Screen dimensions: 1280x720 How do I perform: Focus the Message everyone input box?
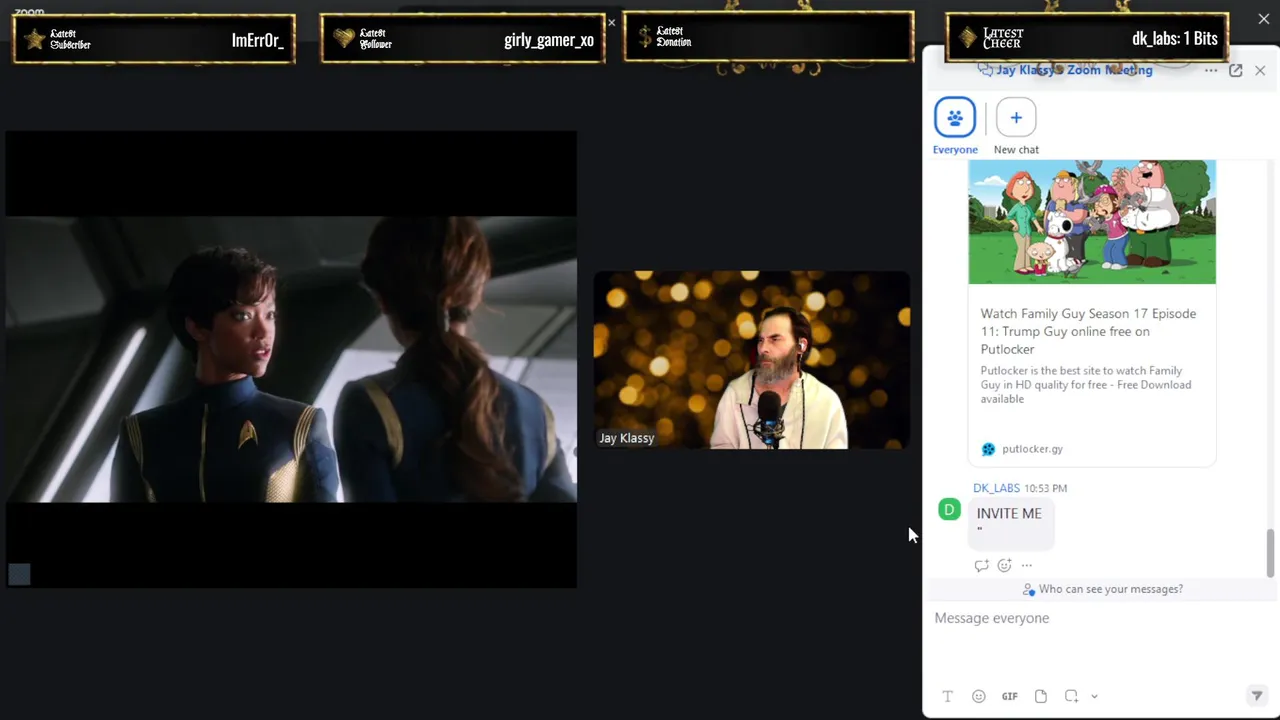pyautogui.click(x=1098, y=640)
